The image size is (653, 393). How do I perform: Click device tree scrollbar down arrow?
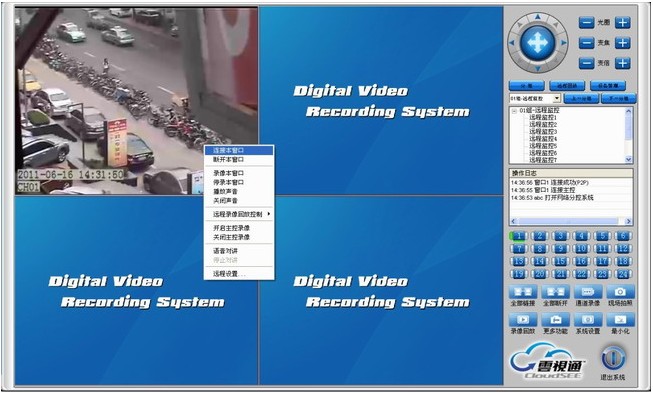[629, 159]
